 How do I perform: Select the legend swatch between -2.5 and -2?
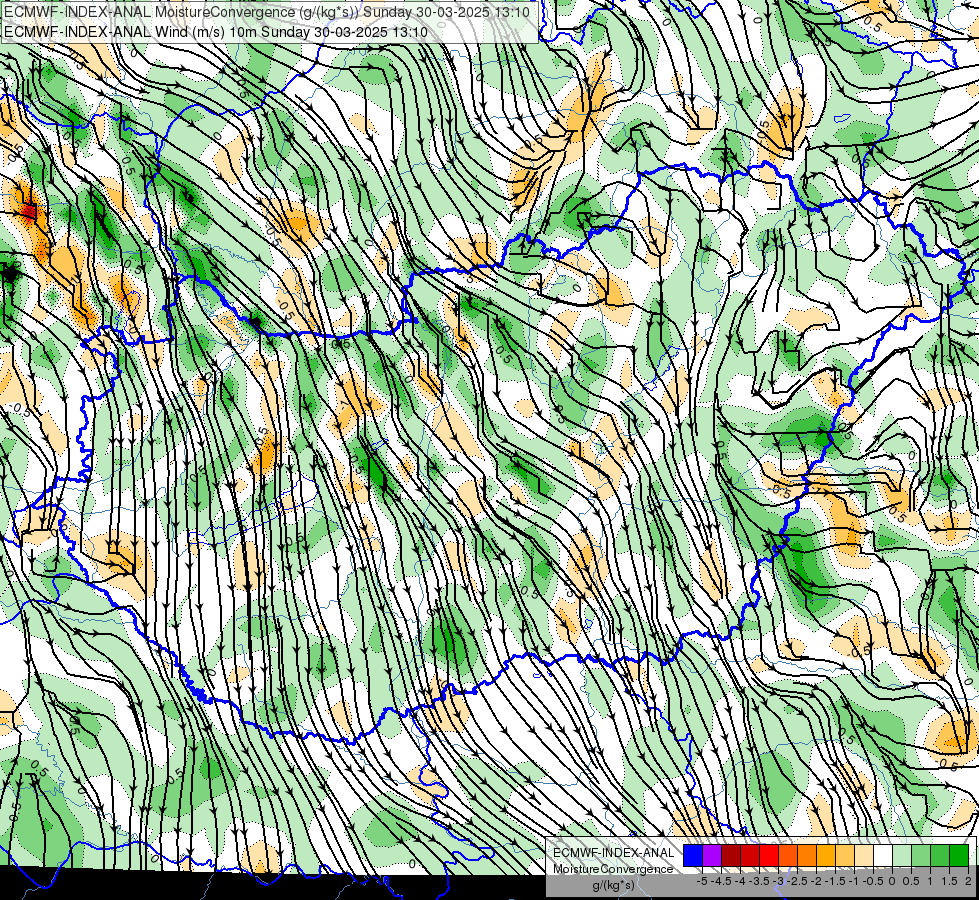click(807, 856)
